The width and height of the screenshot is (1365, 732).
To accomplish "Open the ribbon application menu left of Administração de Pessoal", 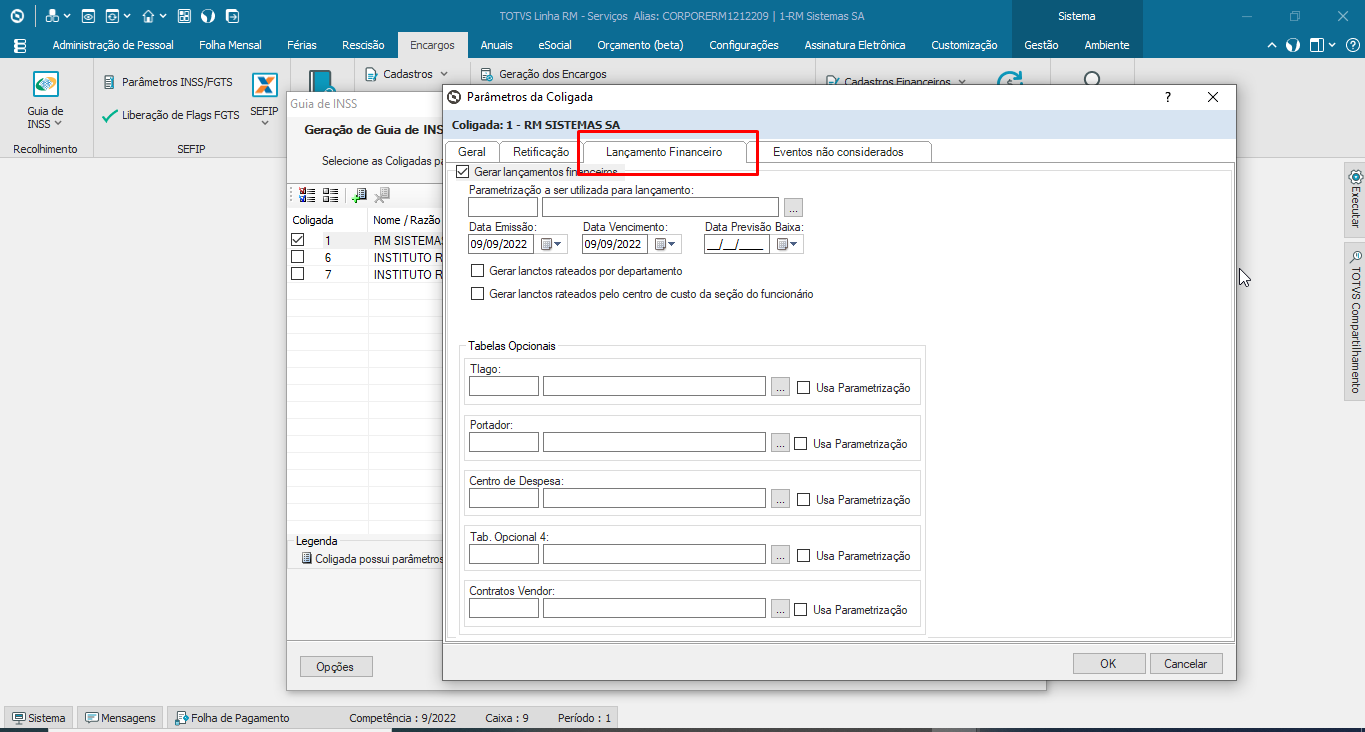I will pyautogui.click(x=19, y=45).
